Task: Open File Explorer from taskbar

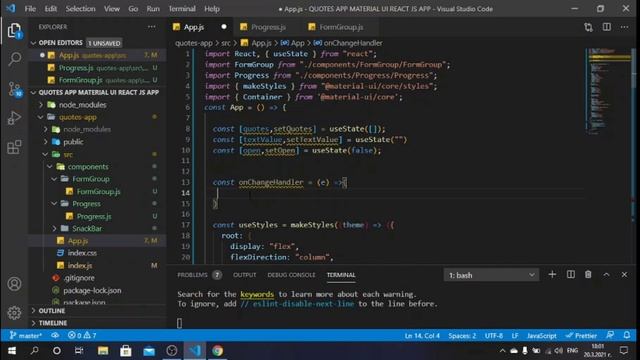Action: 103,351
